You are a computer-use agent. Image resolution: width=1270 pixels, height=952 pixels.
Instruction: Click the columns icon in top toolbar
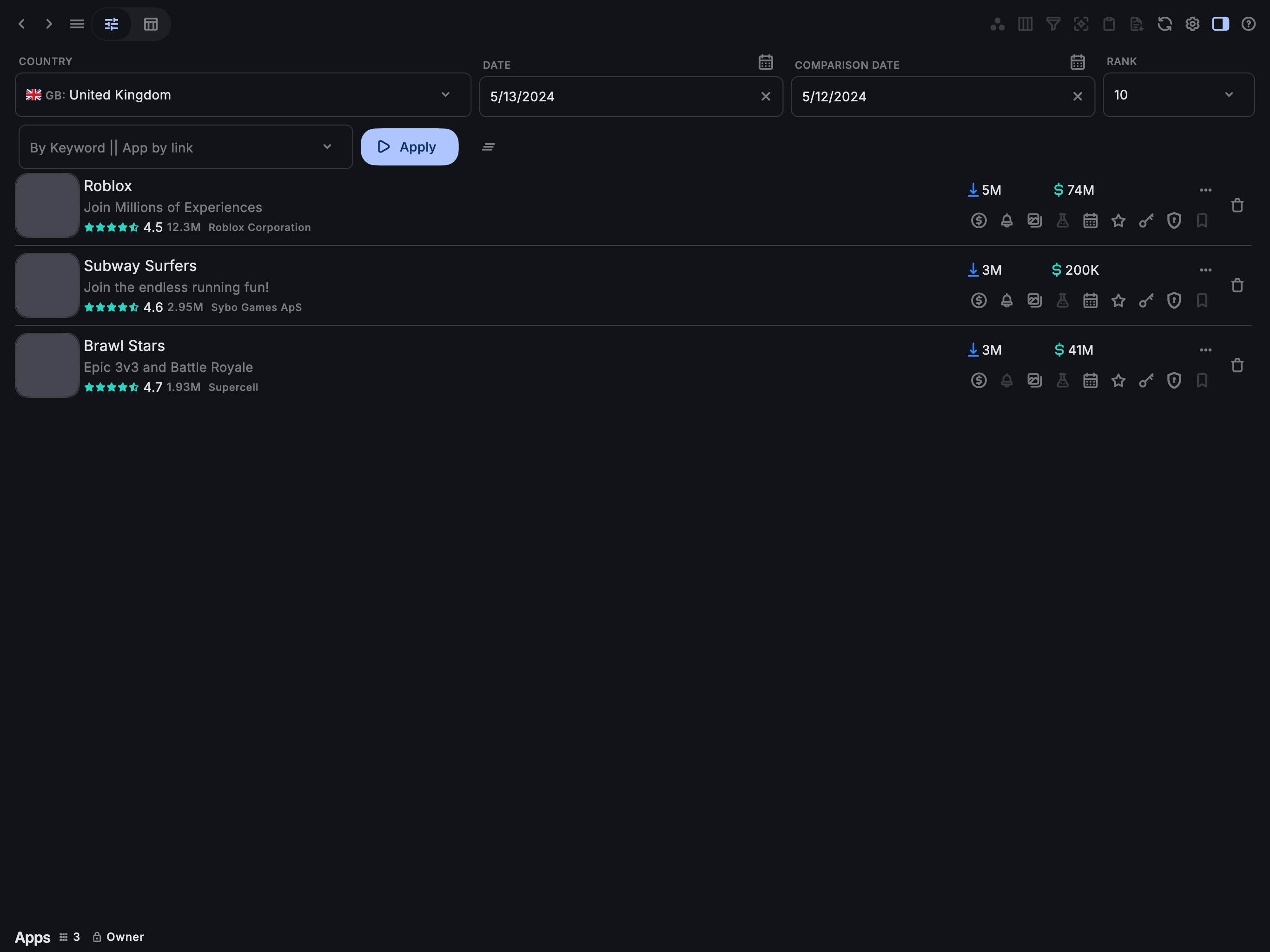pyautogui.click(x=1025, y=24)
